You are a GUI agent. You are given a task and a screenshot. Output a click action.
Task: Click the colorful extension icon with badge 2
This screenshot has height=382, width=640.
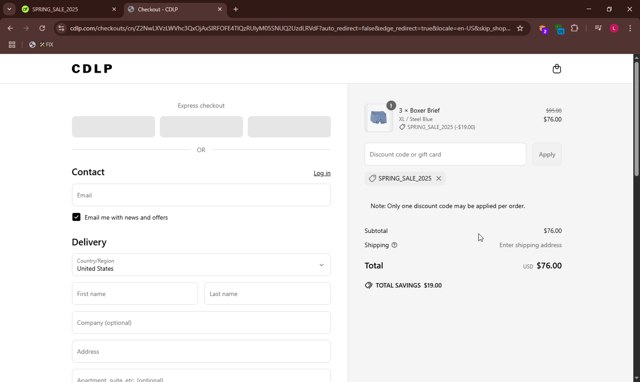[543, 29]
